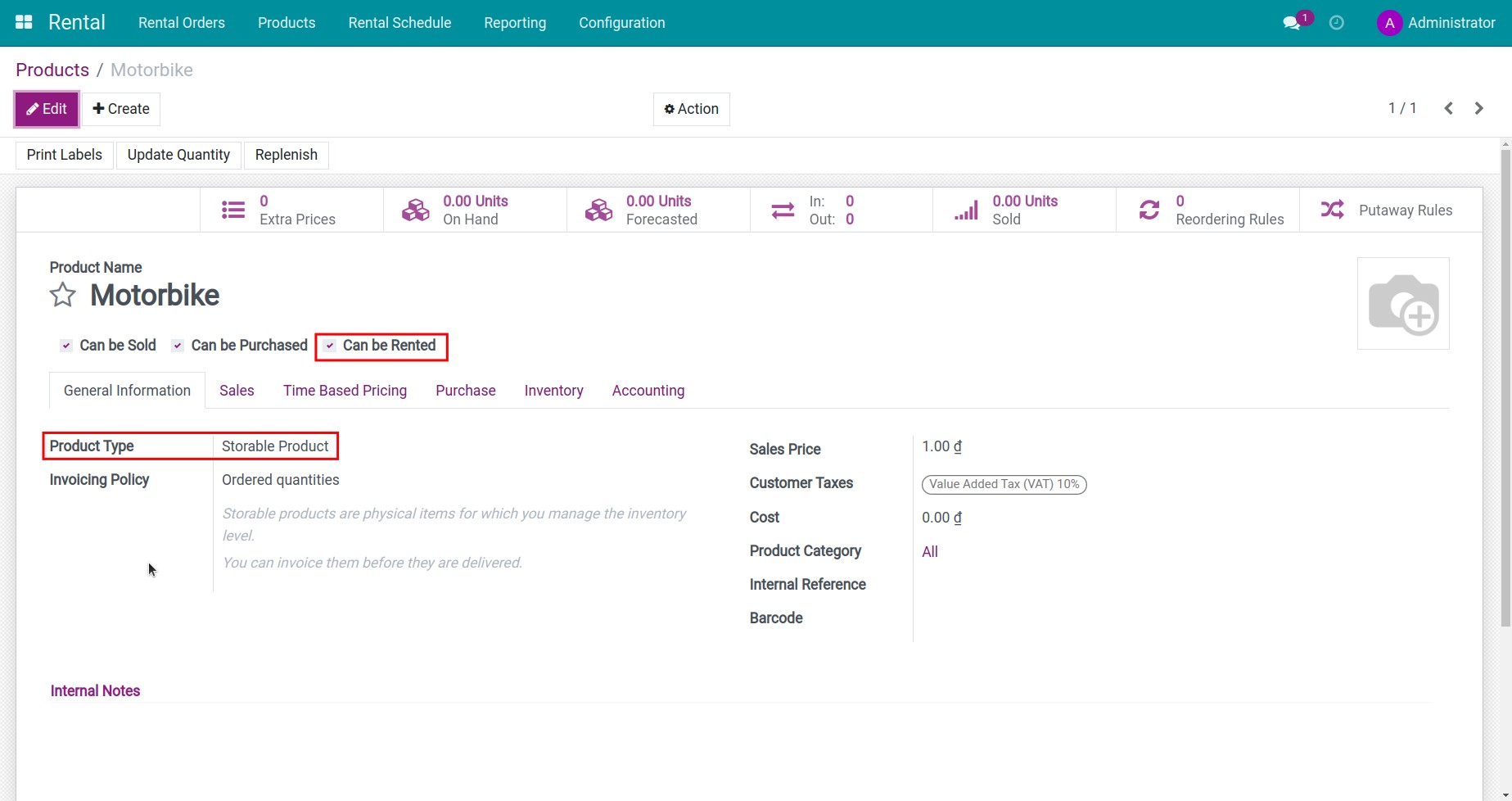Open the All product category link
Image resolution: width=1512 pixels, height=801 pixels.
(x=929, y=550)
